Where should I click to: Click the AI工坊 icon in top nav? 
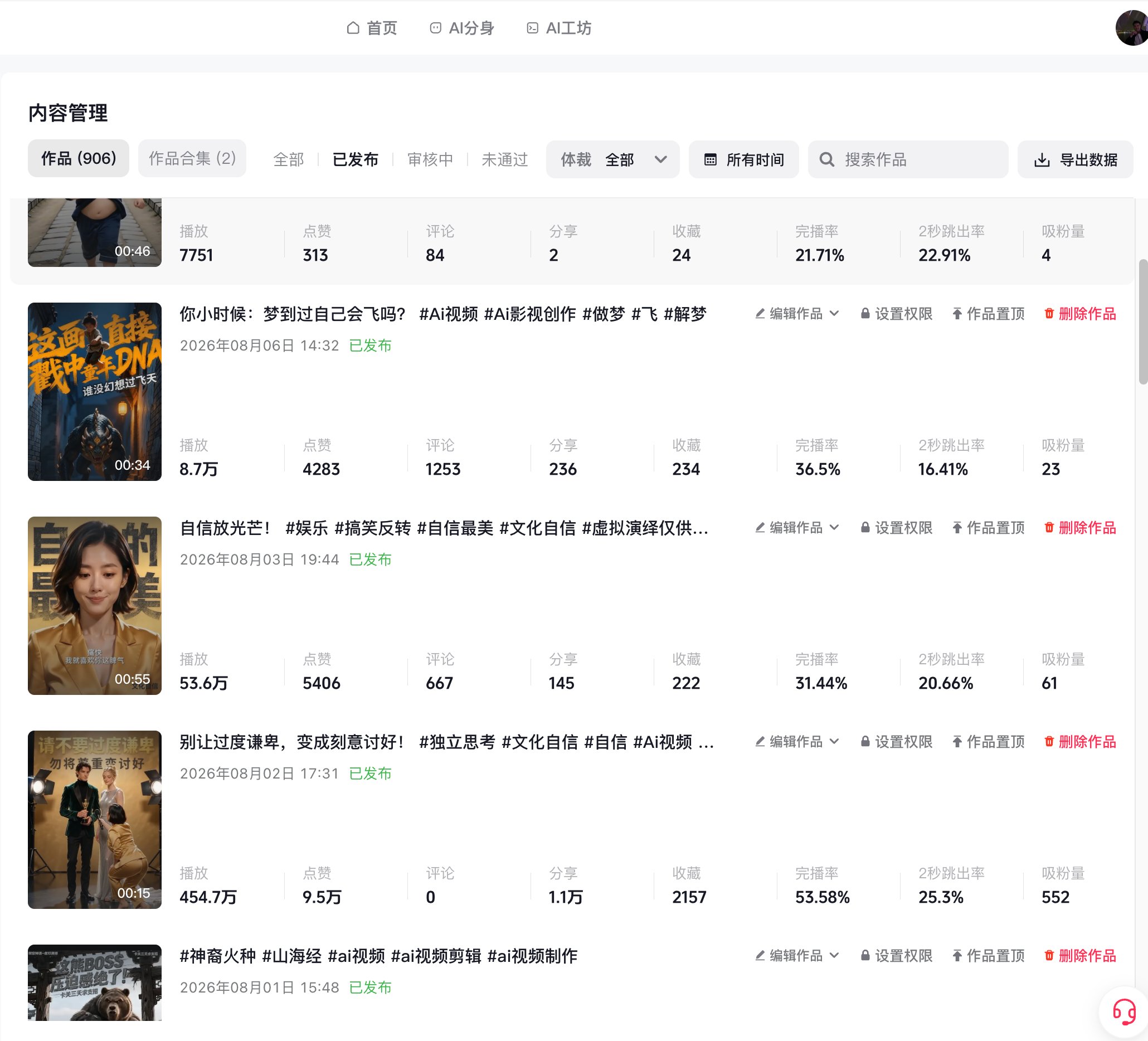pyautogui.click(x=532, y=28)
